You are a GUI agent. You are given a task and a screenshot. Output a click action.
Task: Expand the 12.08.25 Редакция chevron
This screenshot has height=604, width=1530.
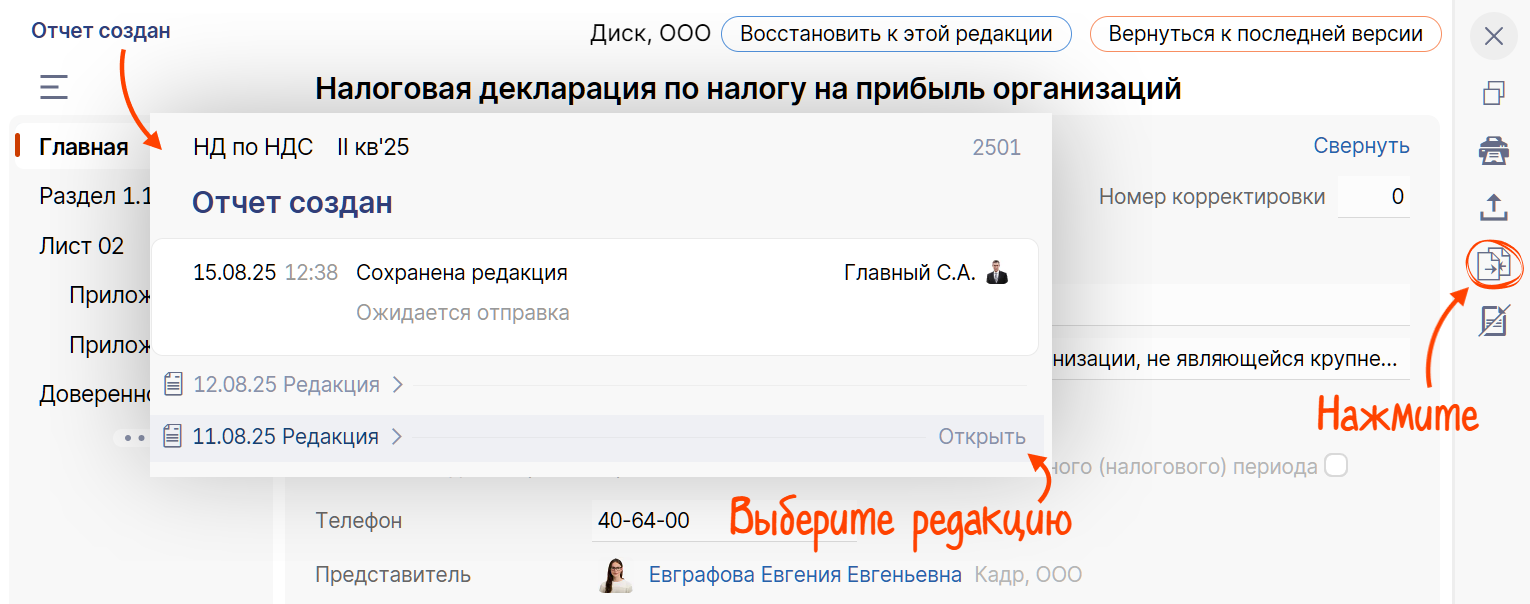point(397,384)
